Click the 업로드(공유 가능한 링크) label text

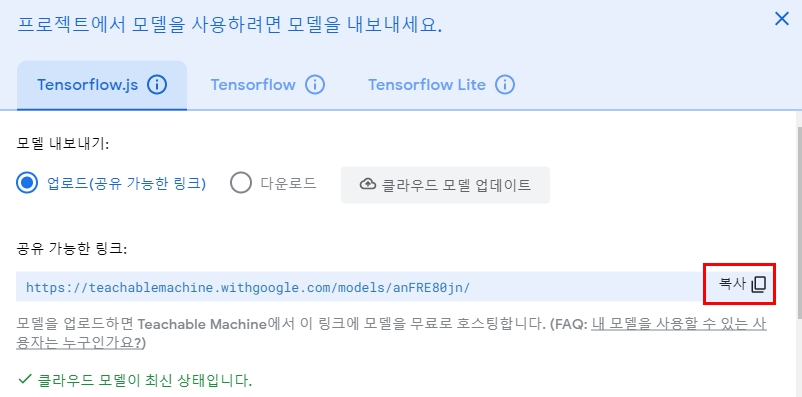(126, 183)
